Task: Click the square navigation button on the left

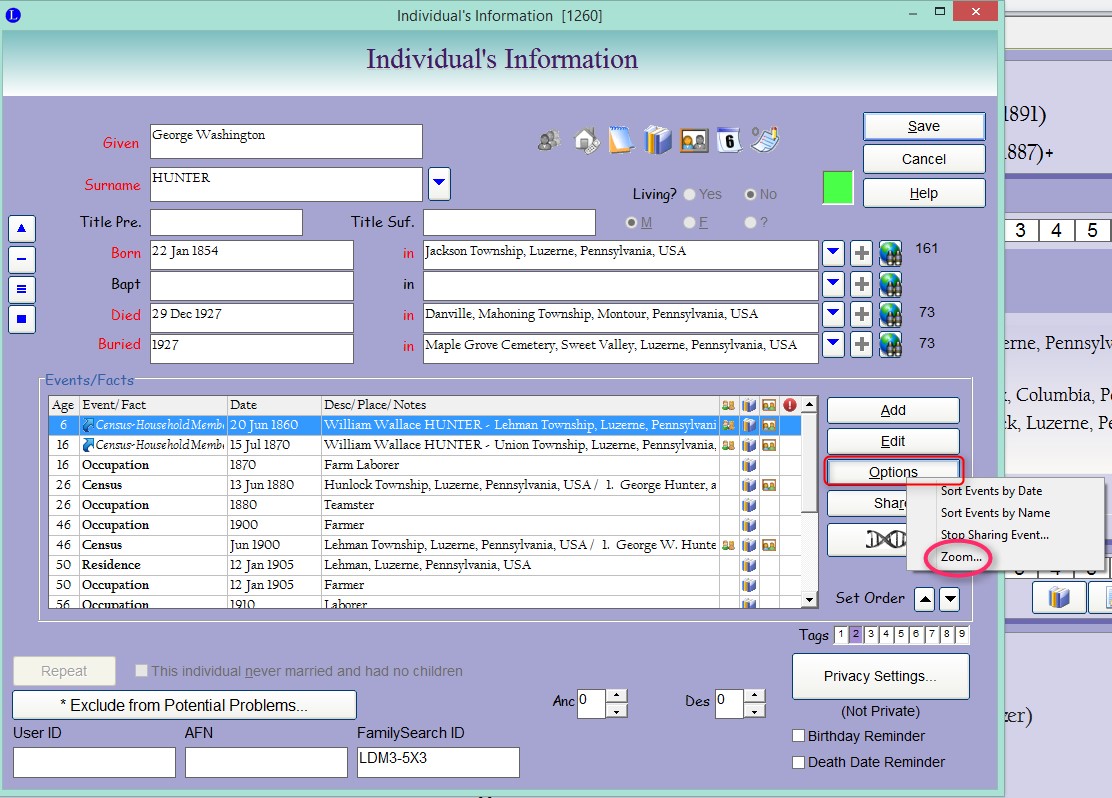Action: (21, 319)
